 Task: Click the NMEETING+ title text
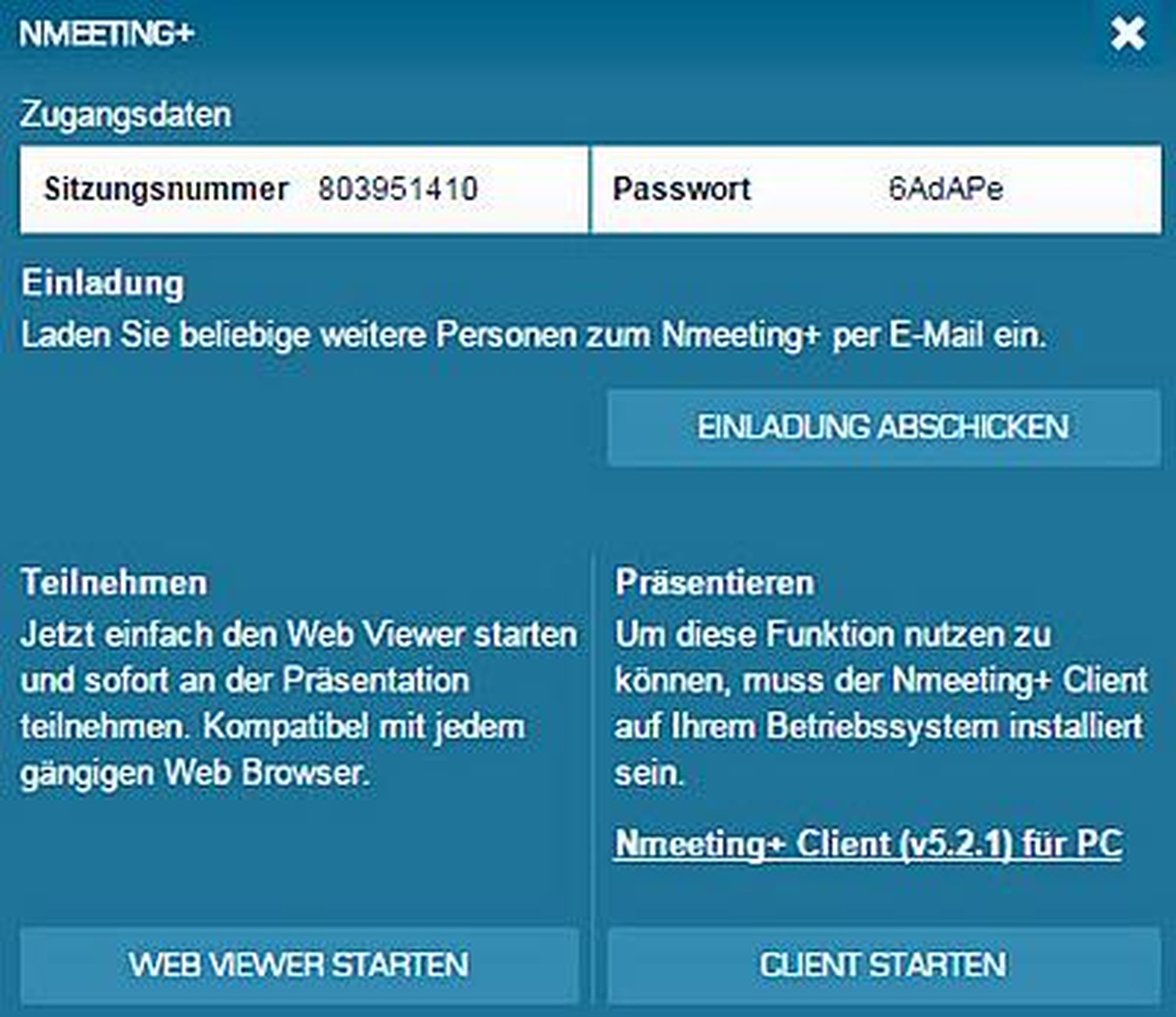pos(106,34)
